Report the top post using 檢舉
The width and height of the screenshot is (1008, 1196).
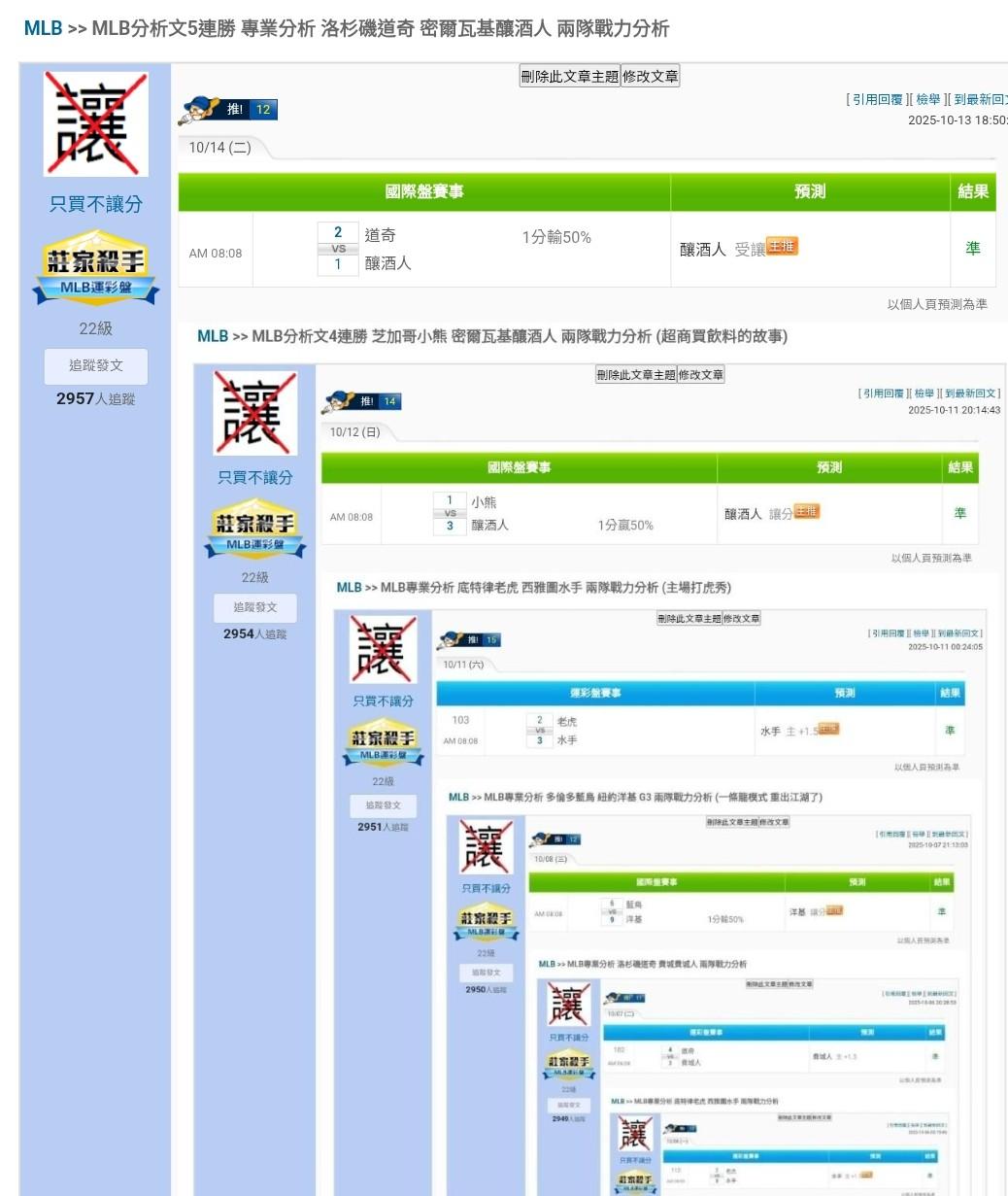[928, 99]
